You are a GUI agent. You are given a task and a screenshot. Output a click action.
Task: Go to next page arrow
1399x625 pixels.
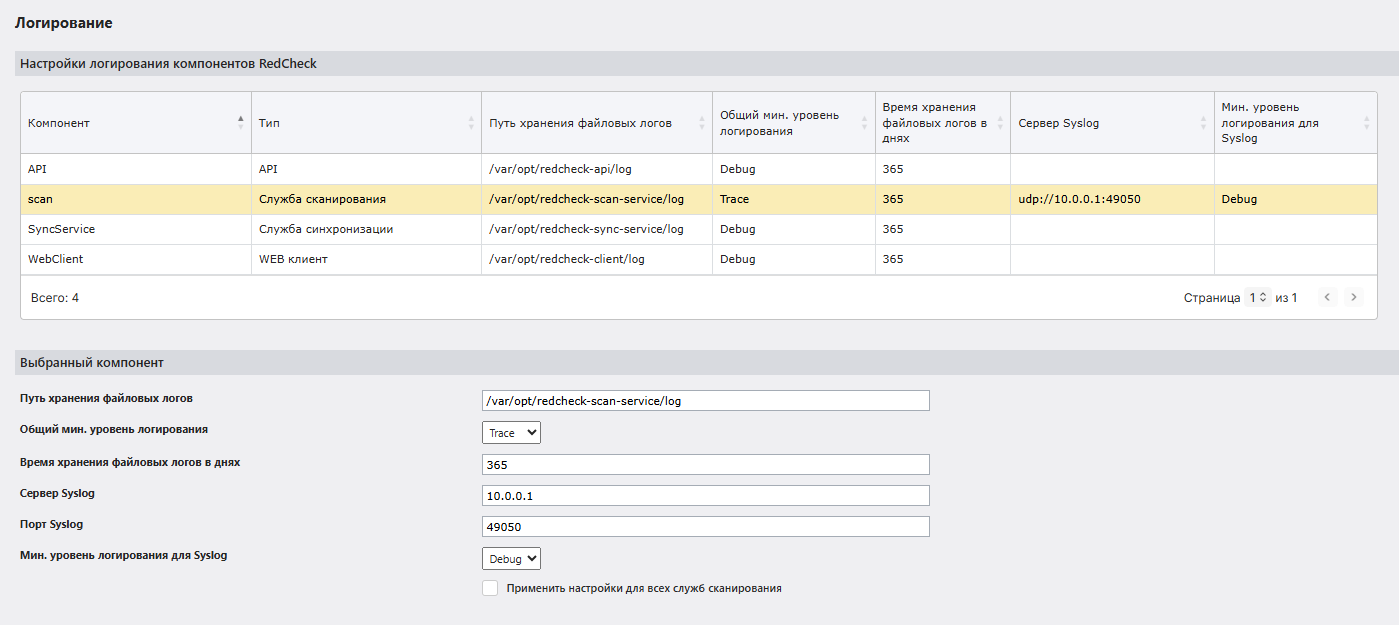click(x=1353, y=297)
